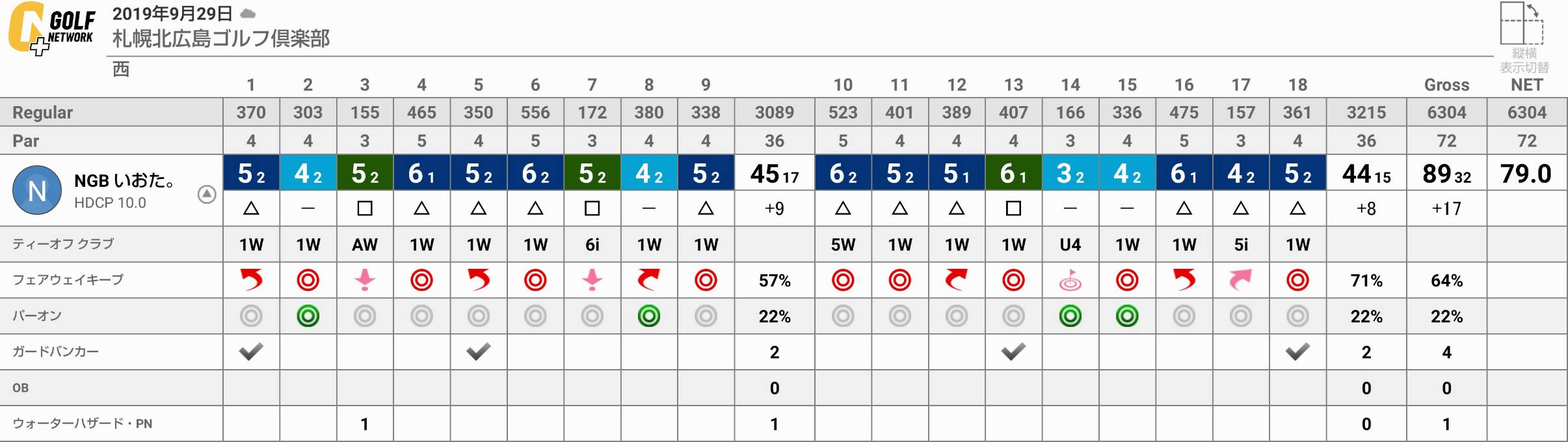Select hole 1 fairway hook-left arrow icon
The image size is (1568, 442).
pyautogui.click(x=251, y=280)
